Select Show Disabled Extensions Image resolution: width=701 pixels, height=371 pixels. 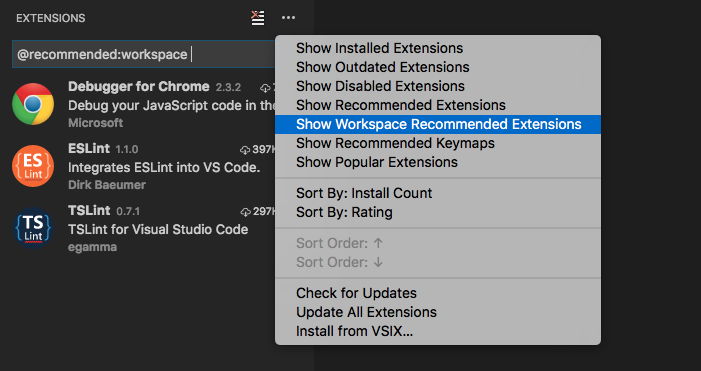pos(438,86)
